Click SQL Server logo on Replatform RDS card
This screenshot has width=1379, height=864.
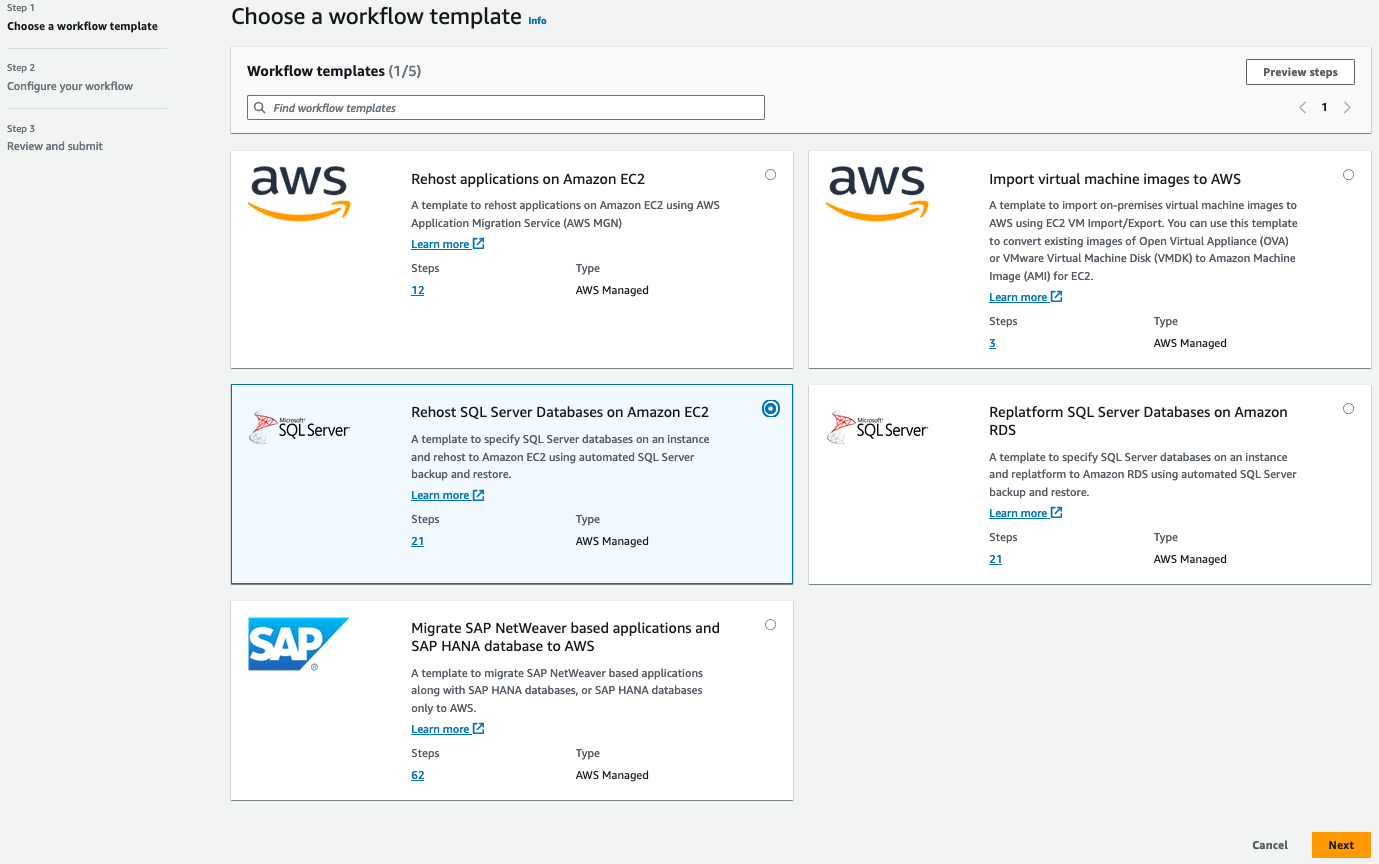point(877,428)
